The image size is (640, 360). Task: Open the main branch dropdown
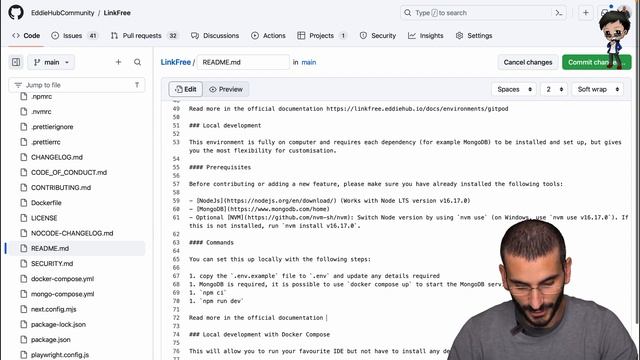click(51, 62)
